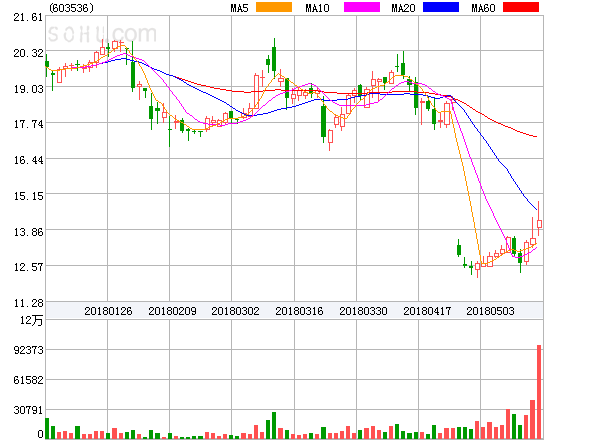This screenshot has width=600, height=440.
Task: Click the stock code (603536)
Action: [x=71, y=8]
